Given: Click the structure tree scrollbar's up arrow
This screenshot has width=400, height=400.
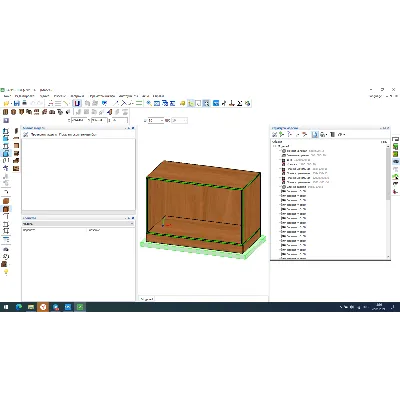Looking at the screenshot, I should 388,146.
